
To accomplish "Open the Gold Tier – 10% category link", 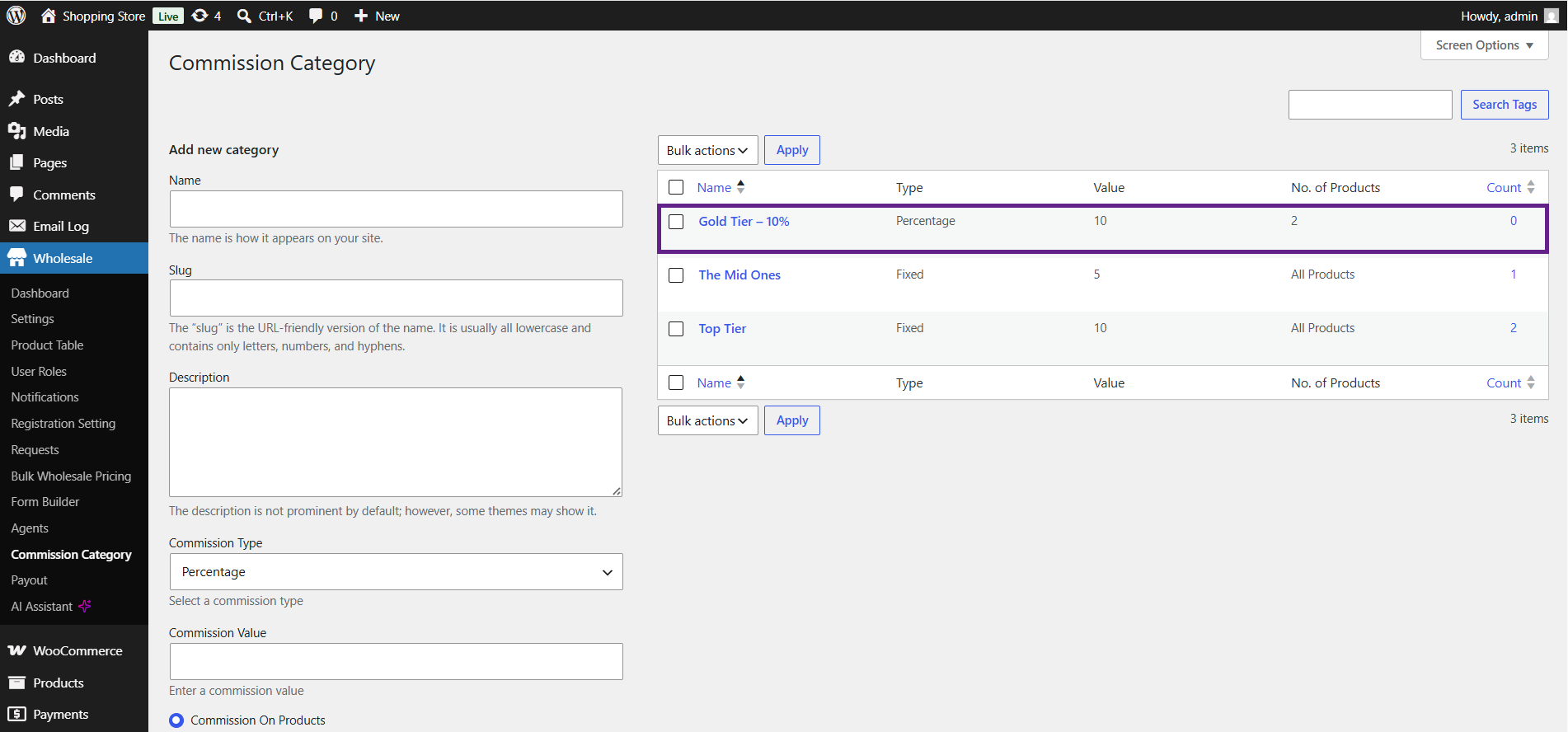I will click(x=744, y=221).
